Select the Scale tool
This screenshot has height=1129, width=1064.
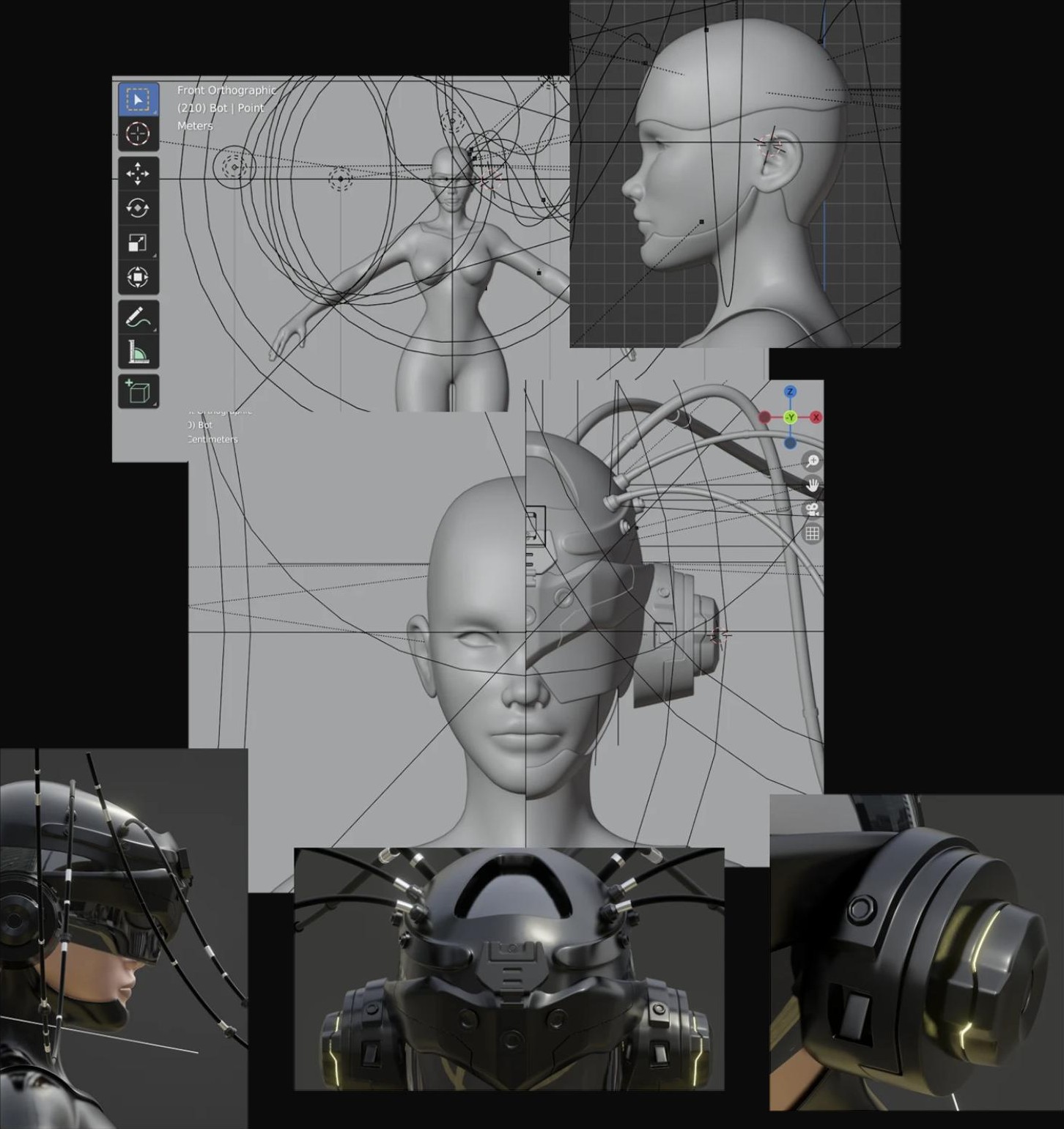[x=138, y=243]
